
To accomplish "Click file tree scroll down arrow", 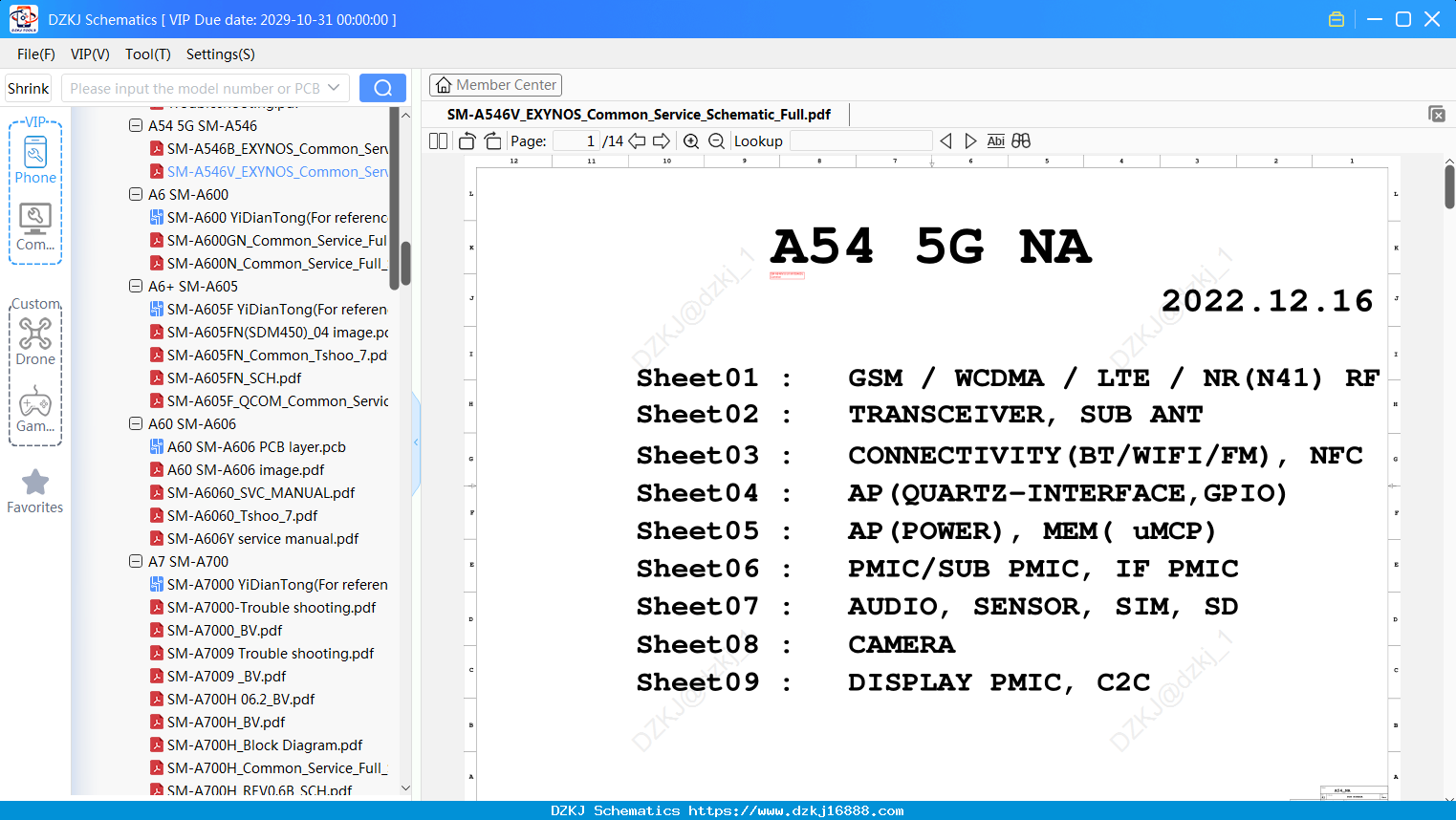I will pyautogui.click(x=405, y=788).
